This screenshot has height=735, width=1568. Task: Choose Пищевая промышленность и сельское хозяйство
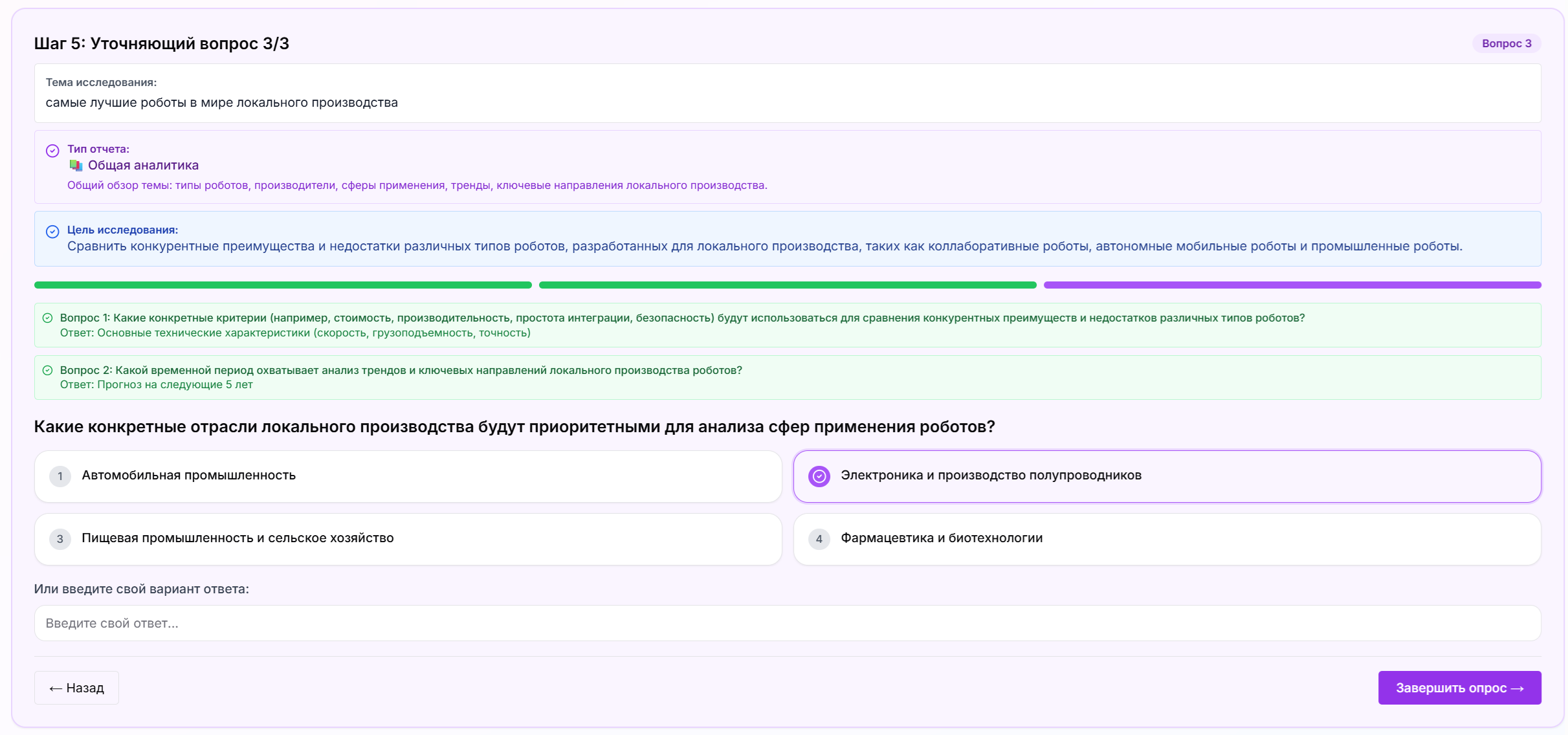pos(408,539)
